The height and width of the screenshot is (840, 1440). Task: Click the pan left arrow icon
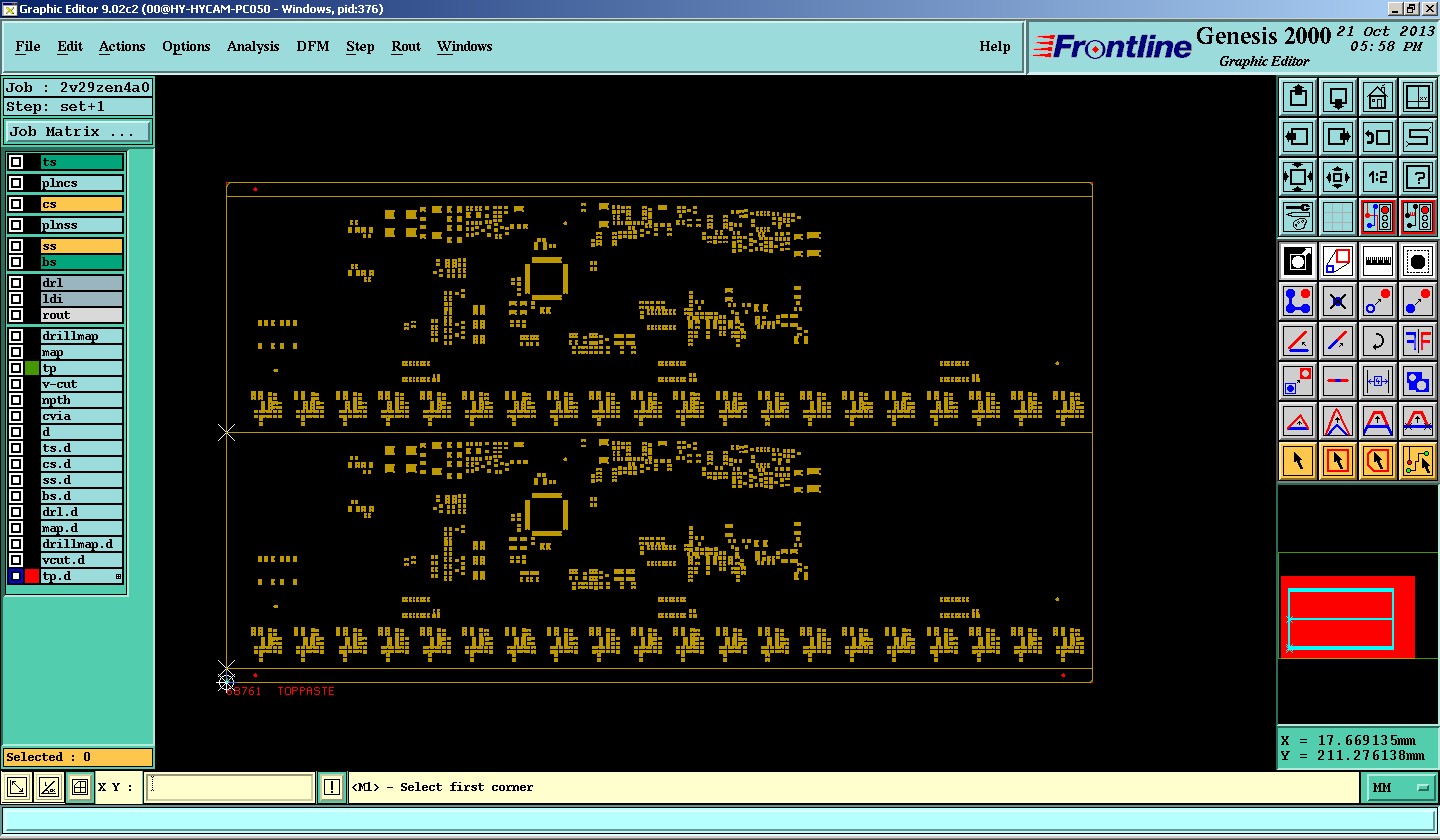point(1298,137)
